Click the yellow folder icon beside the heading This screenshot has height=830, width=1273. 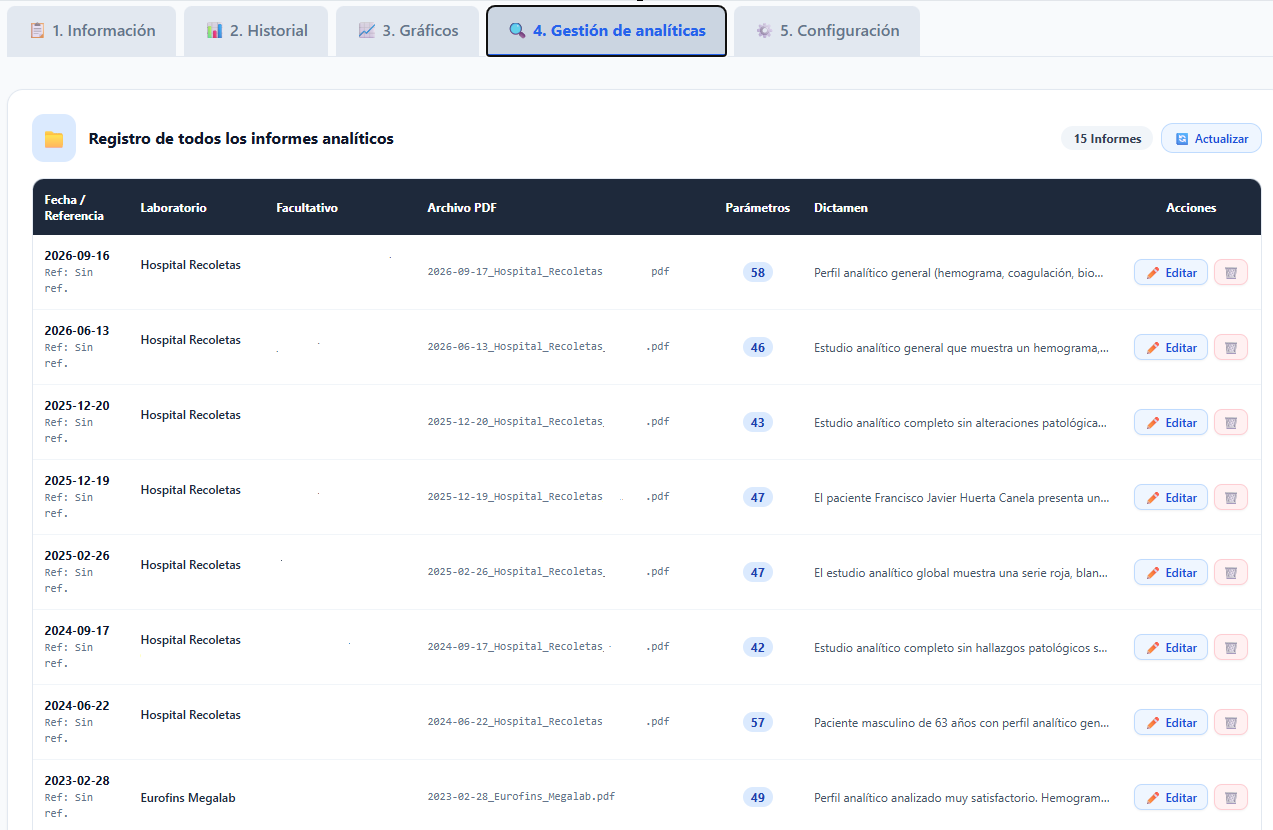pyautogui.click(x=54, y=138)
